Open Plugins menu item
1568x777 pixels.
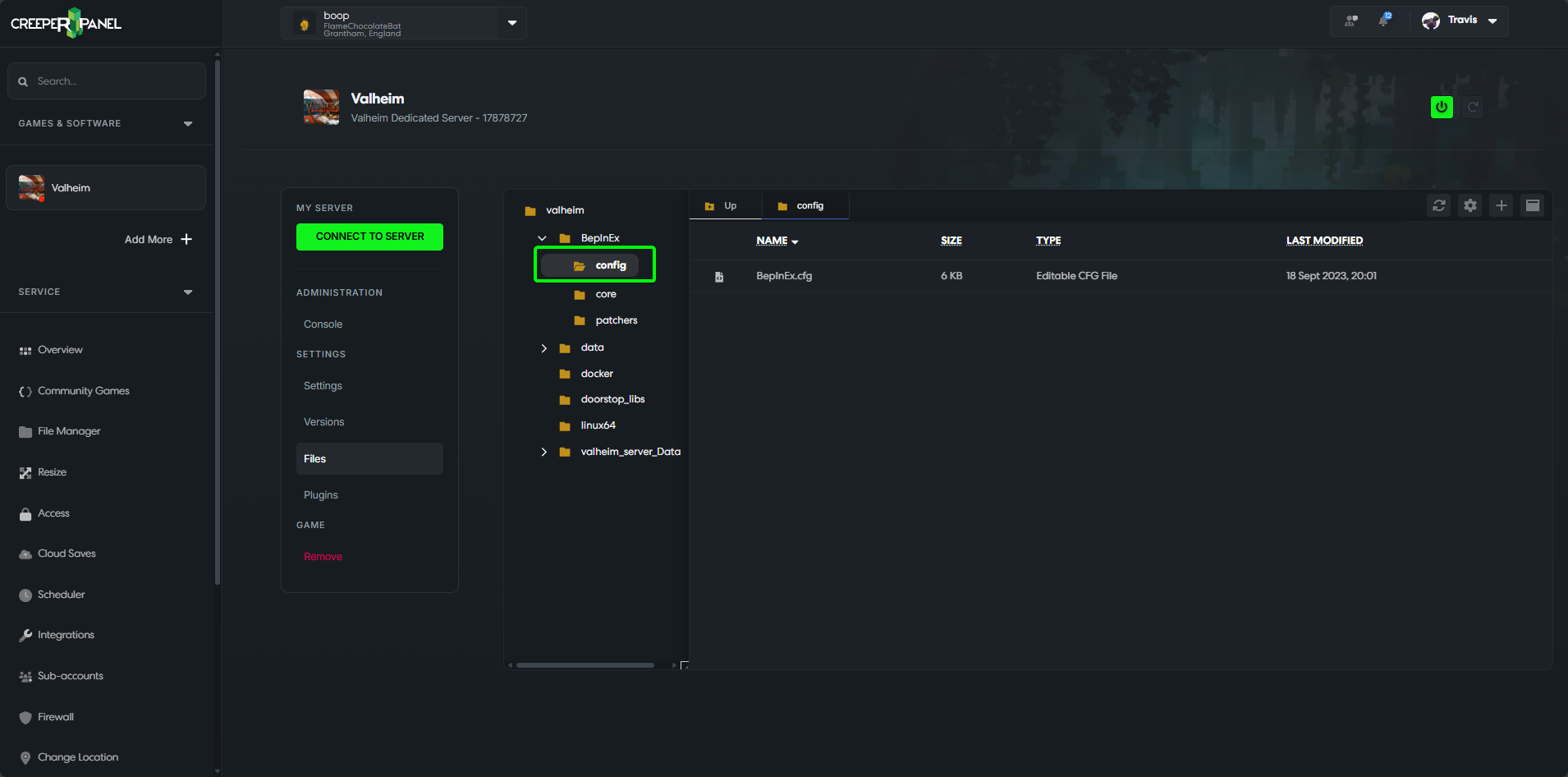[x=321, y=495]
